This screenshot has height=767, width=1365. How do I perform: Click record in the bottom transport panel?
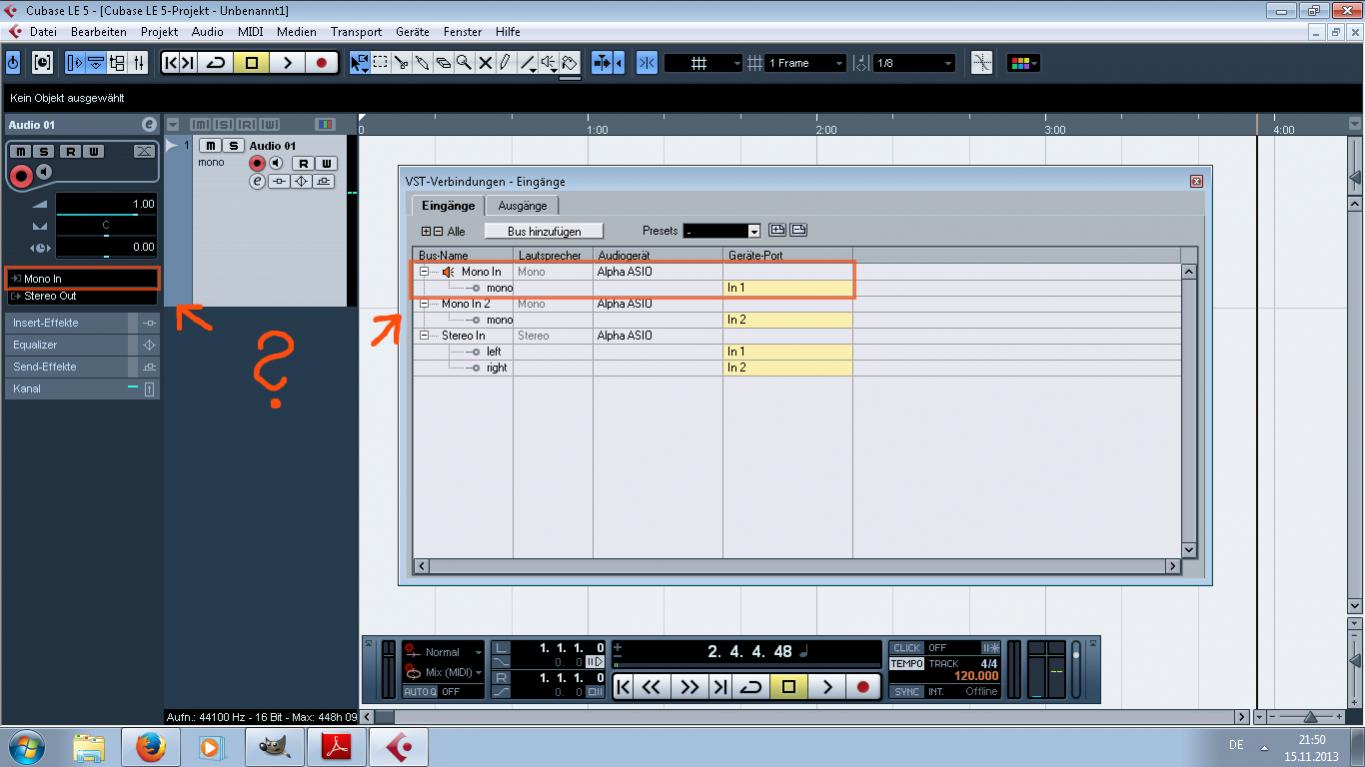coord(863,687)
